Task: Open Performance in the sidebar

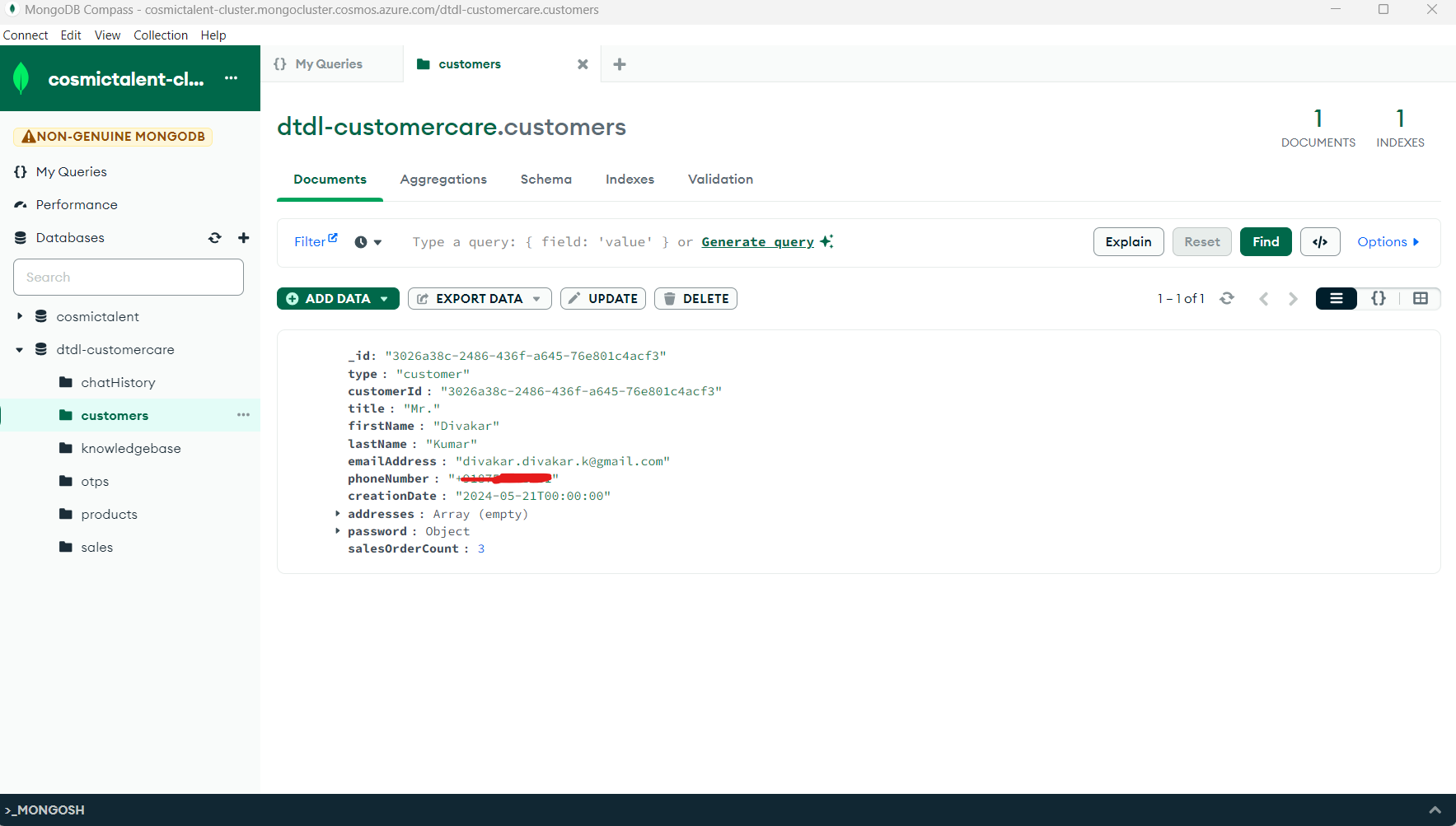Action: 77,204
